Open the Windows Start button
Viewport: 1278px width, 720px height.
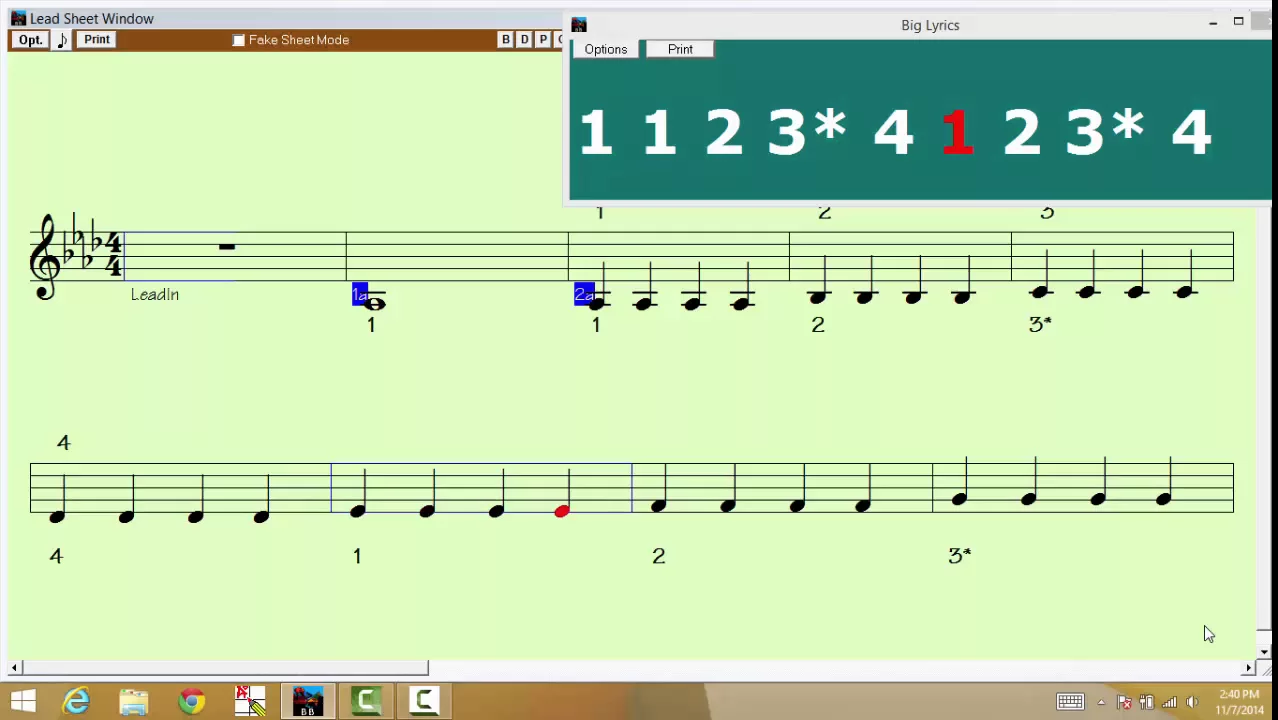coord(23,701)
